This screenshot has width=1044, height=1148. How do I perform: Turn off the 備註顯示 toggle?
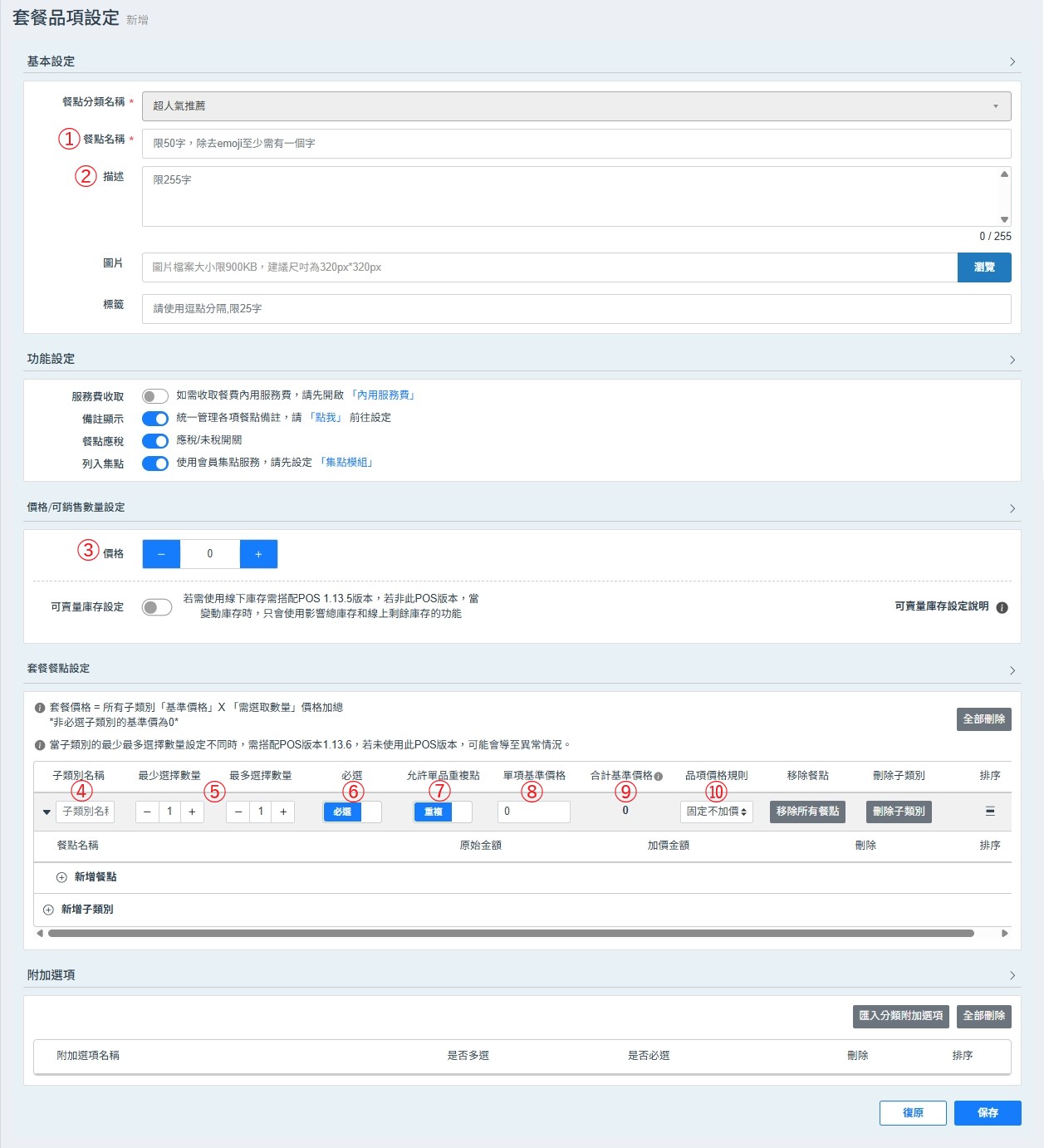tap(155, 419)
